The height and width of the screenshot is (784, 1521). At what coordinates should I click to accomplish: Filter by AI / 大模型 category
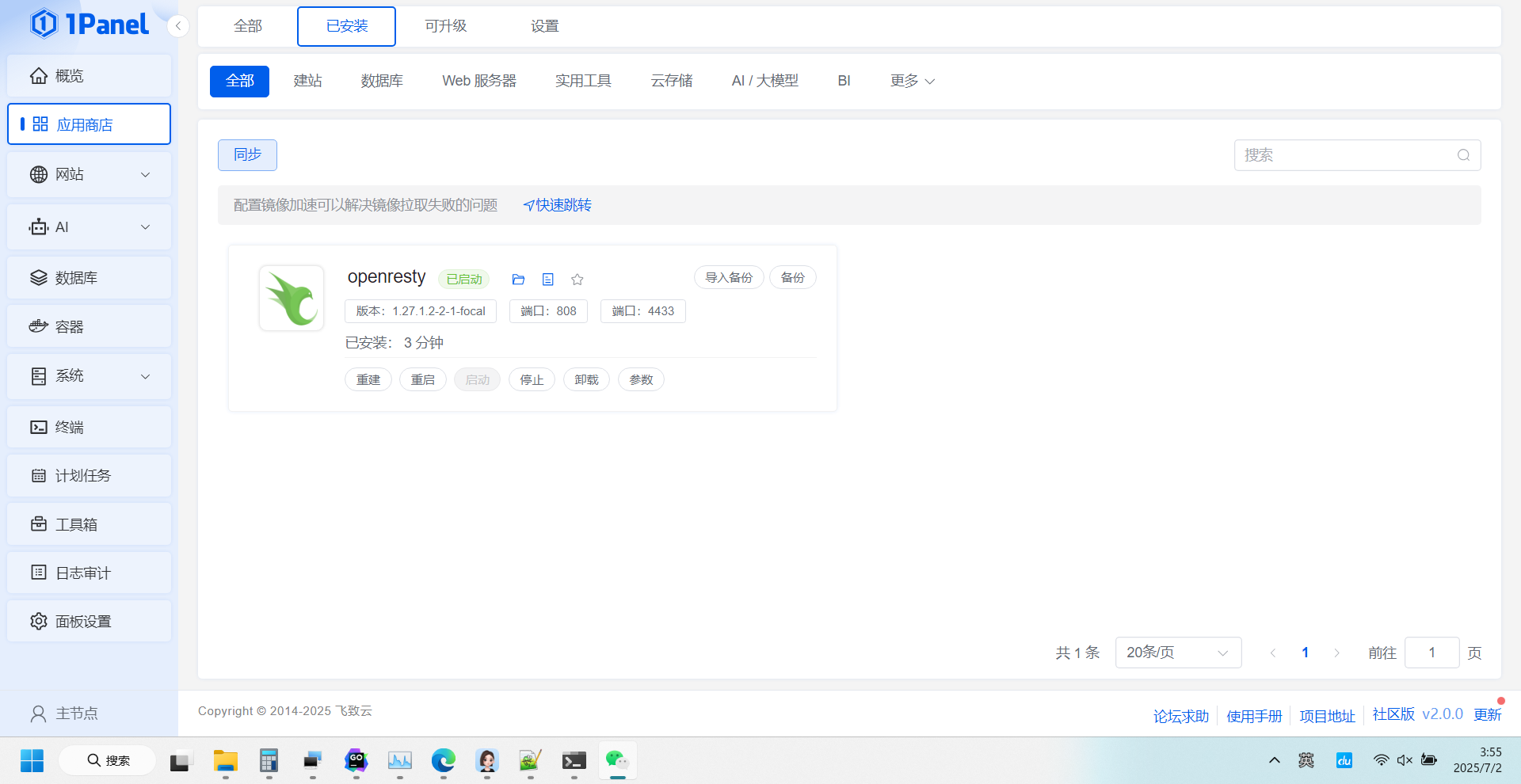coord(765,81)
